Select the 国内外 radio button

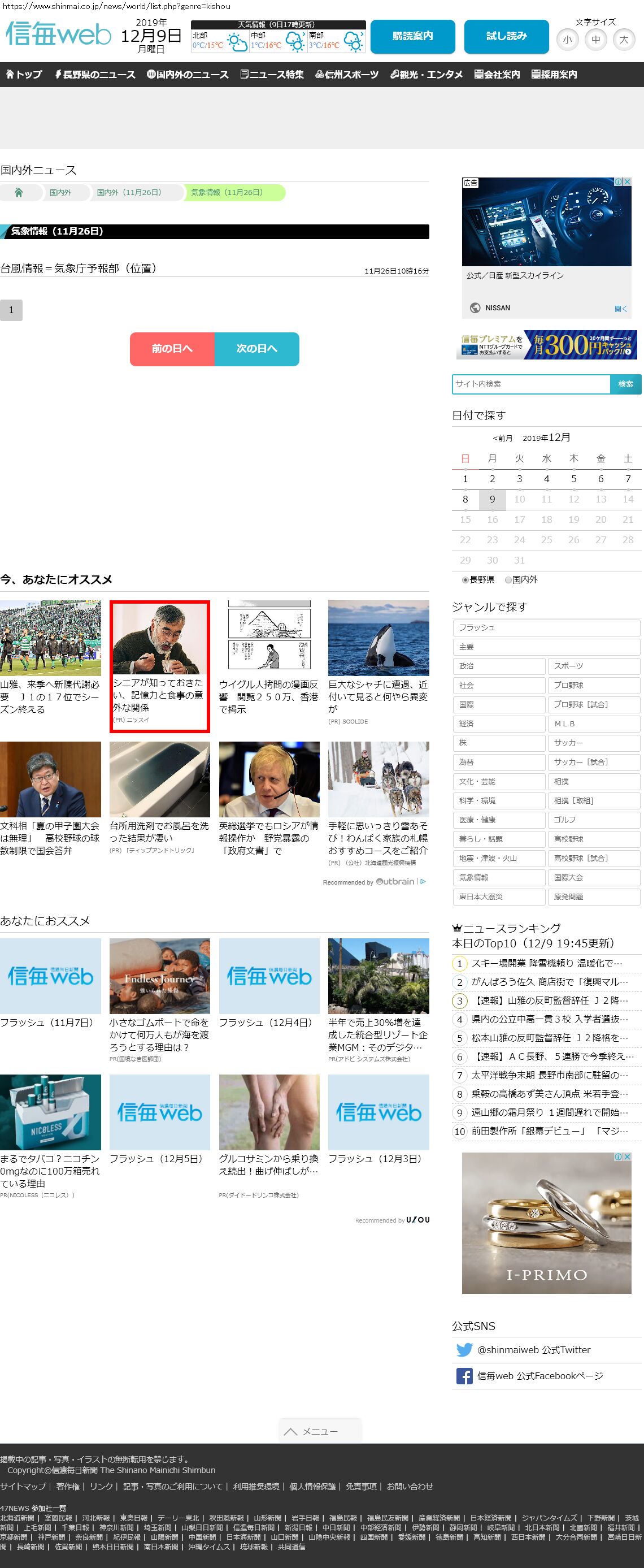pyautogui.click(x=508, y=580)
